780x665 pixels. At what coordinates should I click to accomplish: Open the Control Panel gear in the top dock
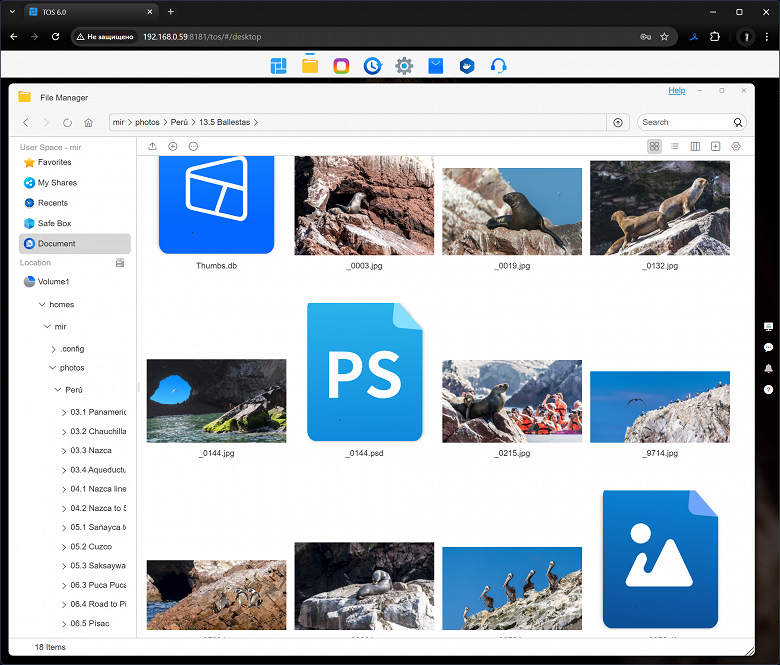pos(404,66)
